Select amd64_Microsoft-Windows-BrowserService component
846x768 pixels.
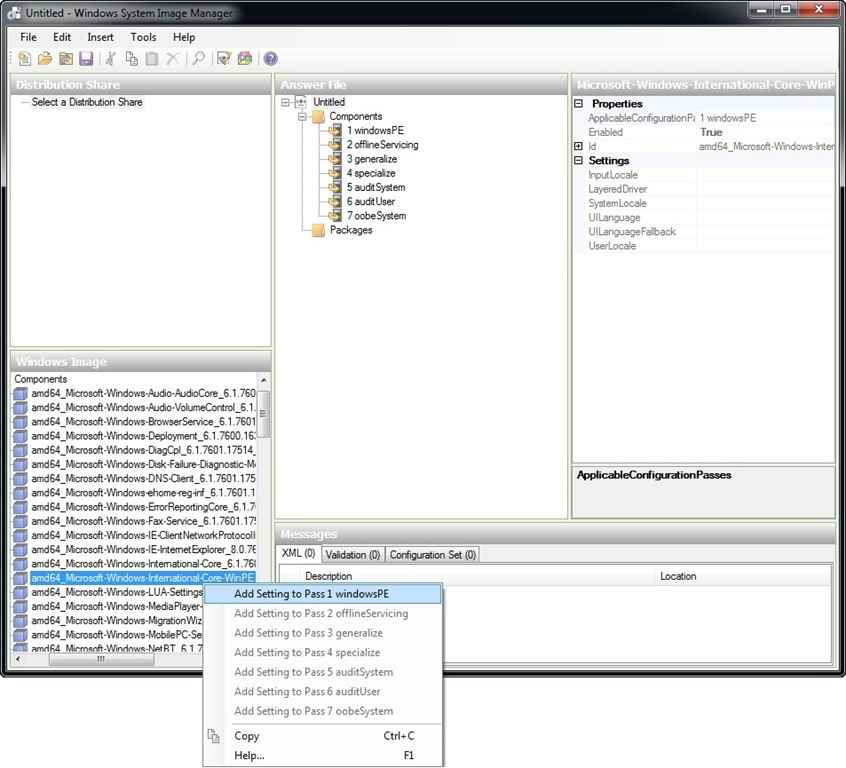(143, 422)
